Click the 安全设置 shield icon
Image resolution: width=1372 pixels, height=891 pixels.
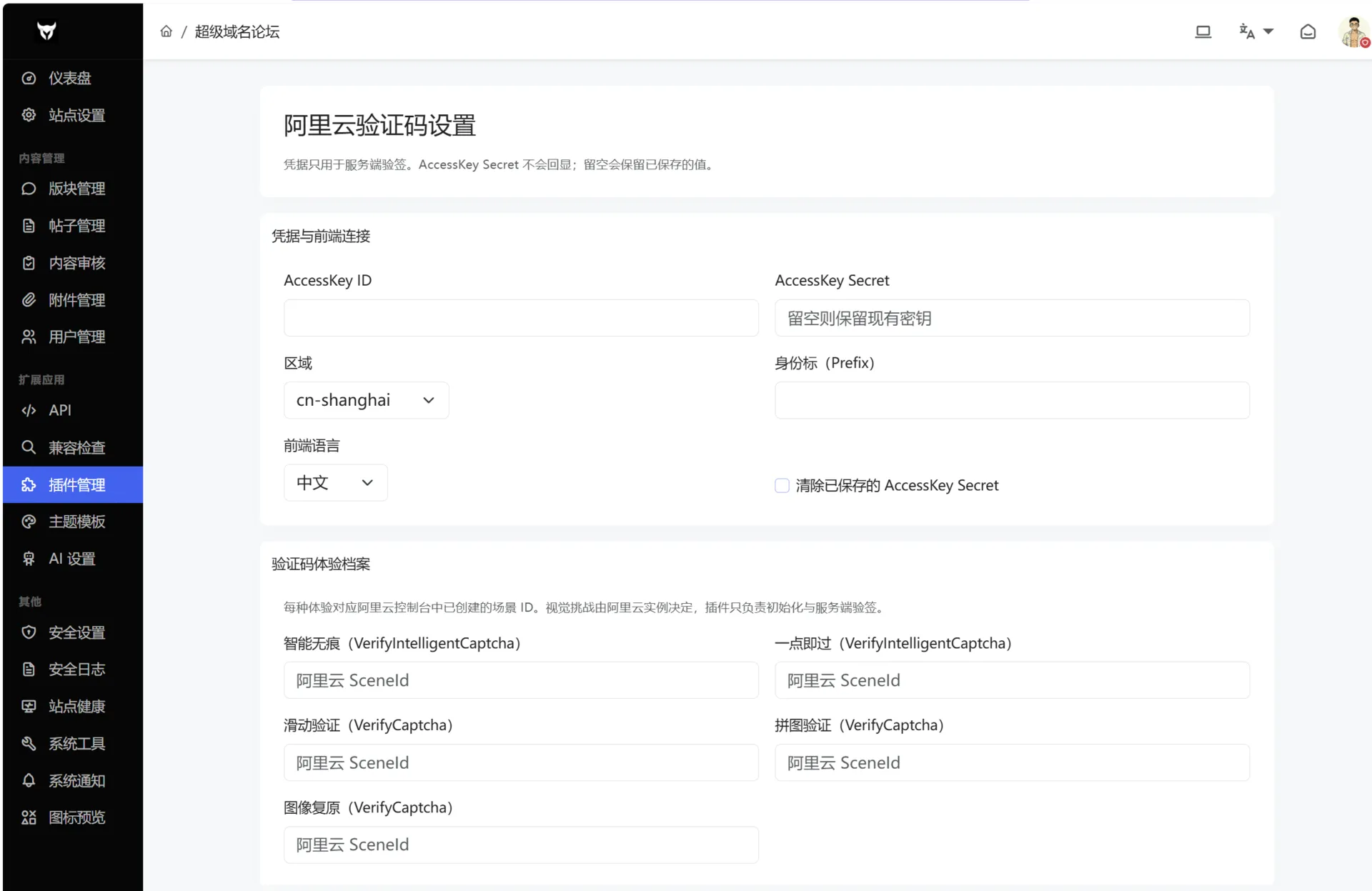click(x=29, y=632)
